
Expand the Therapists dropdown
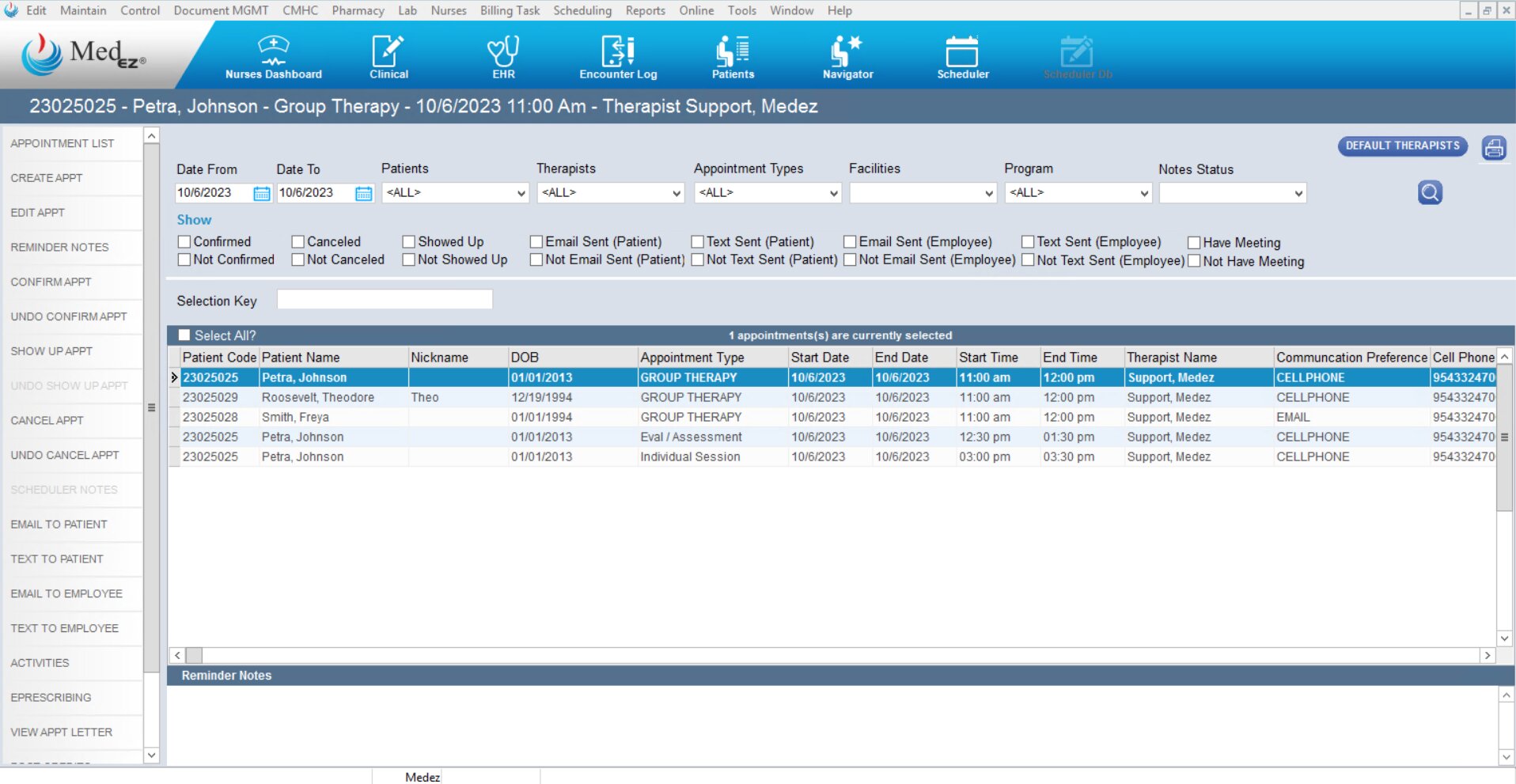610,193
